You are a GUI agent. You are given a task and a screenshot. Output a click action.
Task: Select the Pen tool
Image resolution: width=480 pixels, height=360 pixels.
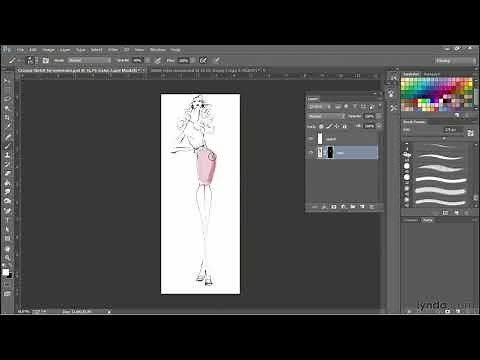click(x=7, y=210)
